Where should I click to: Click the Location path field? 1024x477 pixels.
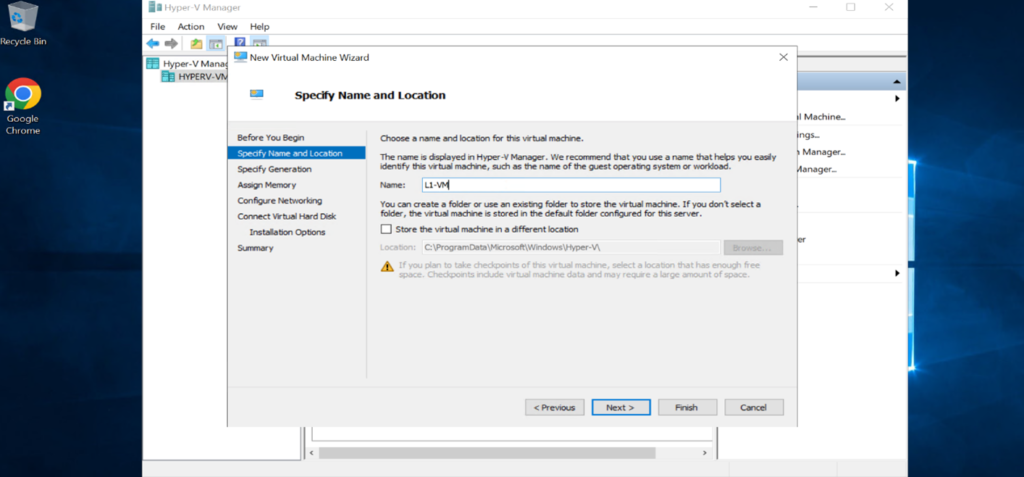tap(571, 247)
